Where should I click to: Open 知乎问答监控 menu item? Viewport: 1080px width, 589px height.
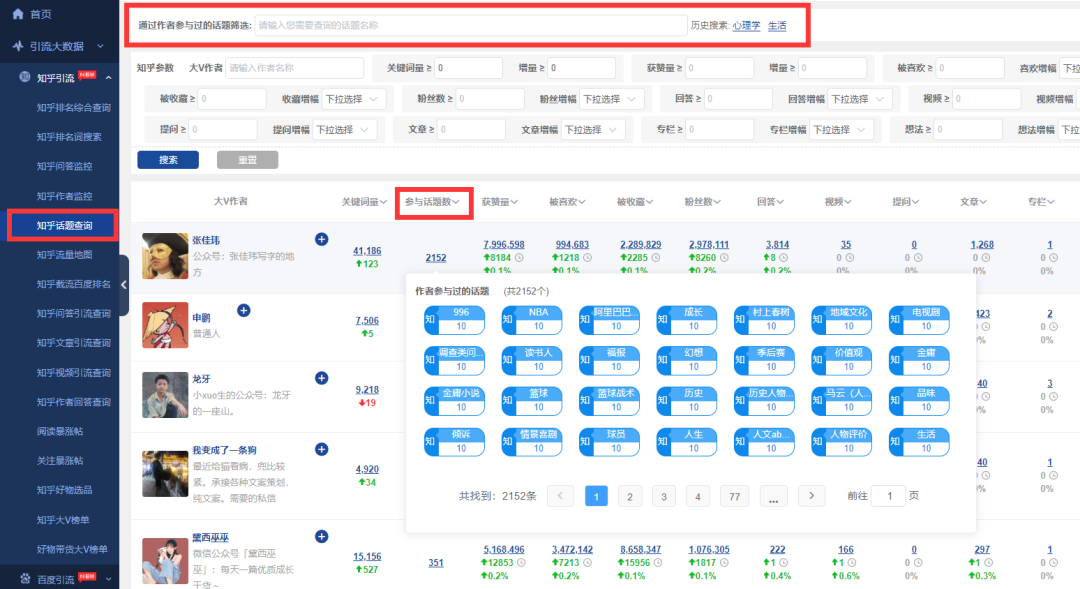pos(65,166)
